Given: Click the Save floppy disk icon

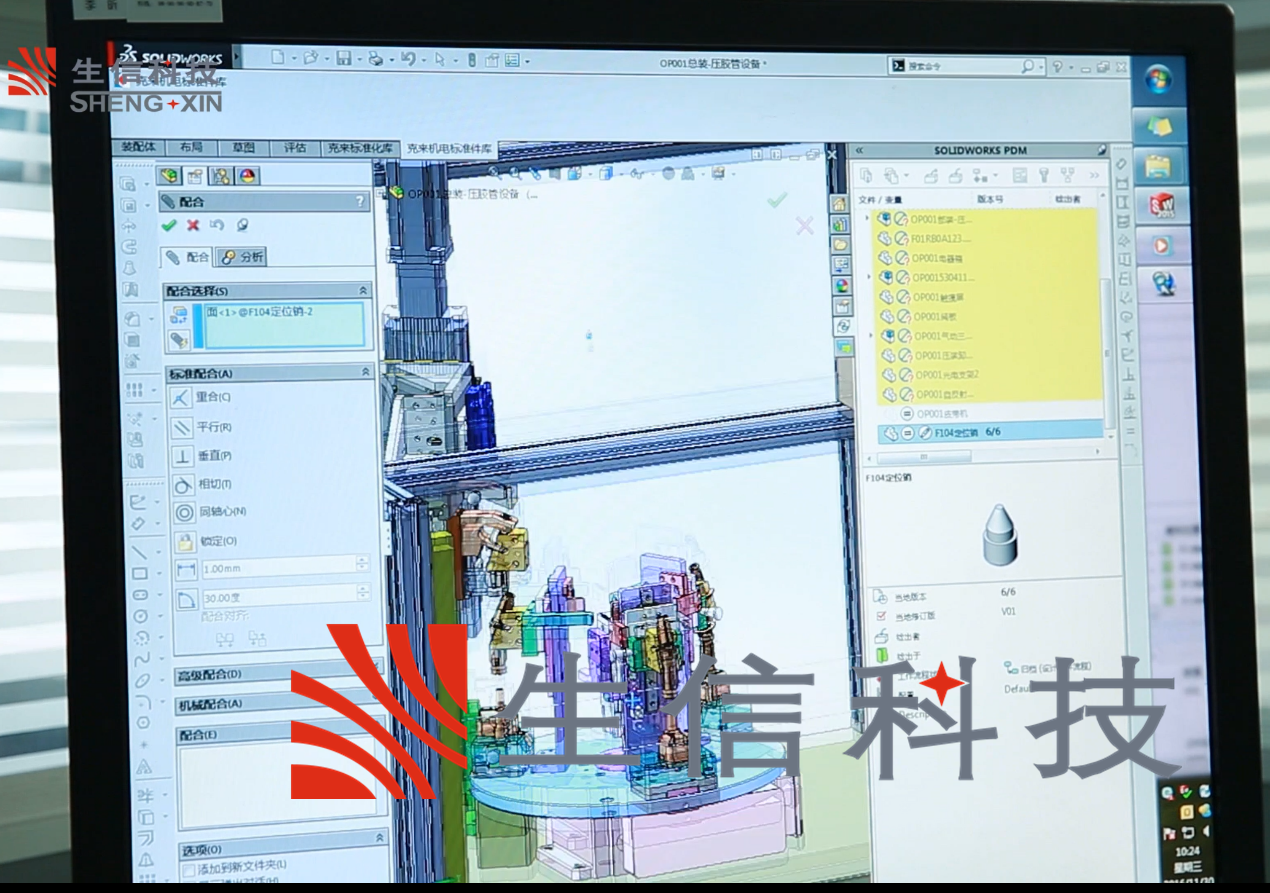Looking at the screenshot, I should 343,59.
